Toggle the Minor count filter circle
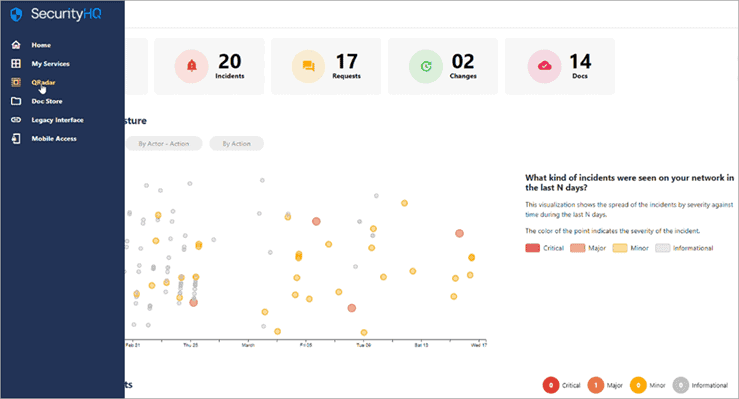 (638, 385)
